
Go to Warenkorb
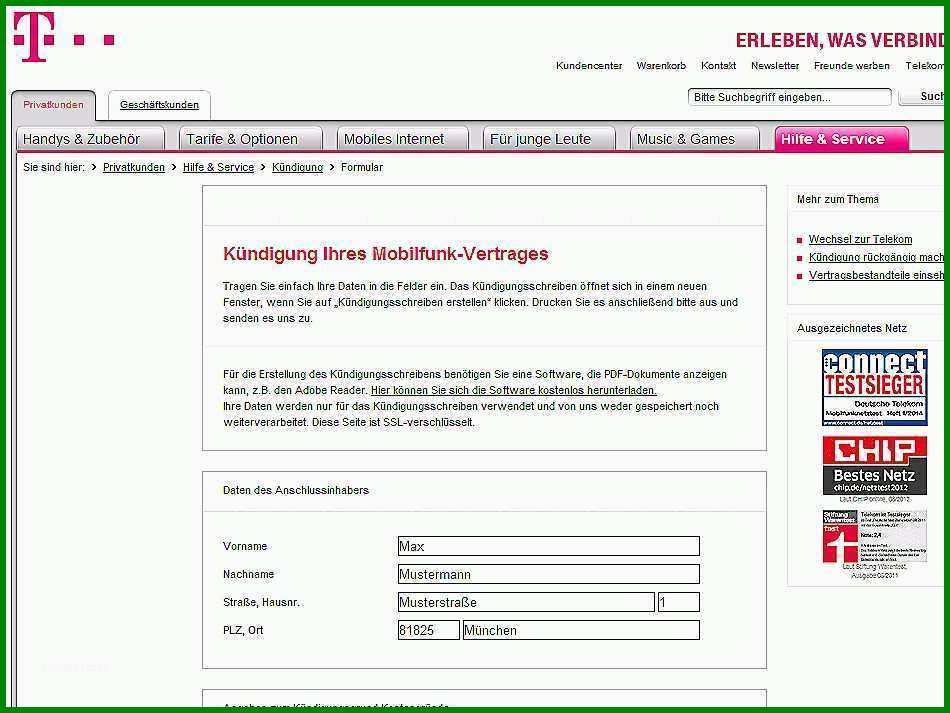click(661, 65)
